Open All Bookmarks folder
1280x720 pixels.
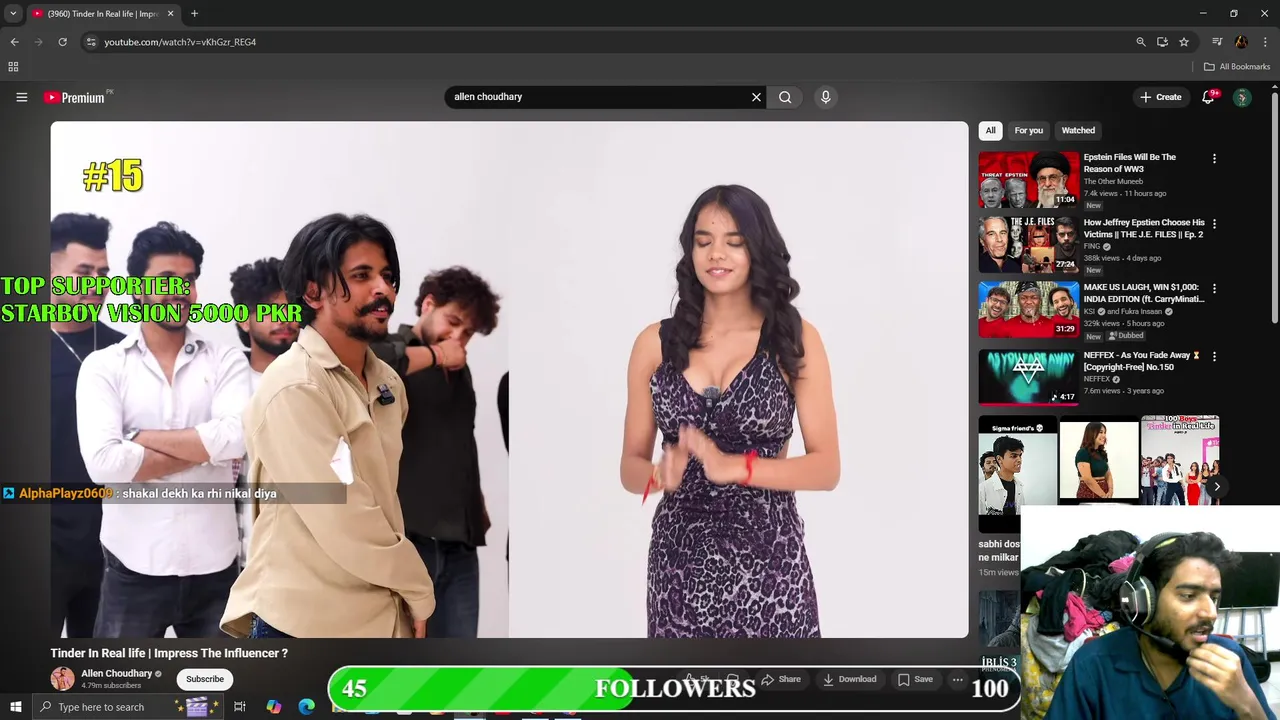(1237, 67)
